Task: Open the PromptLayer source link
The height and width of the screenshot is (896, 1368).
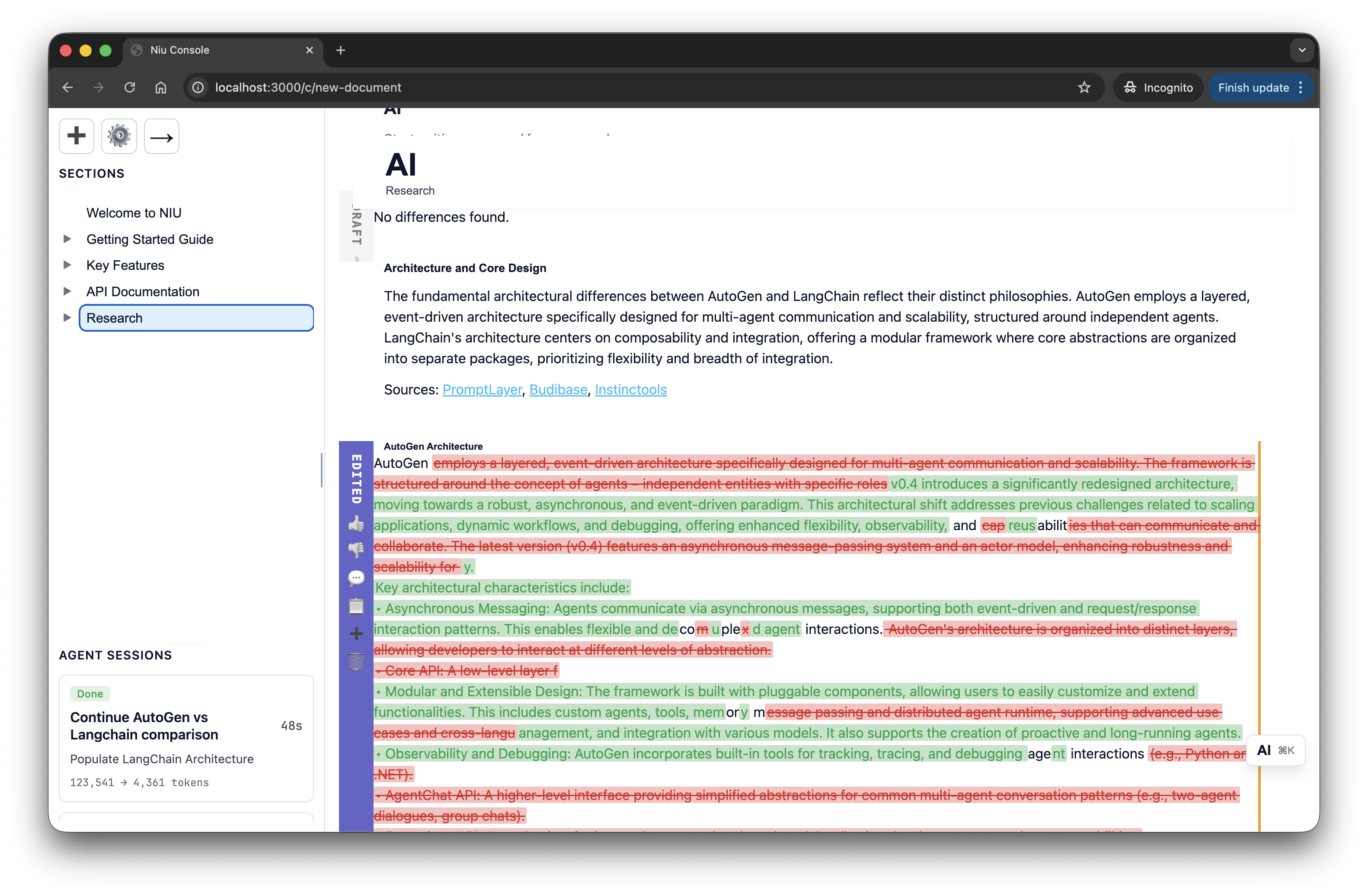Action: 482,390
